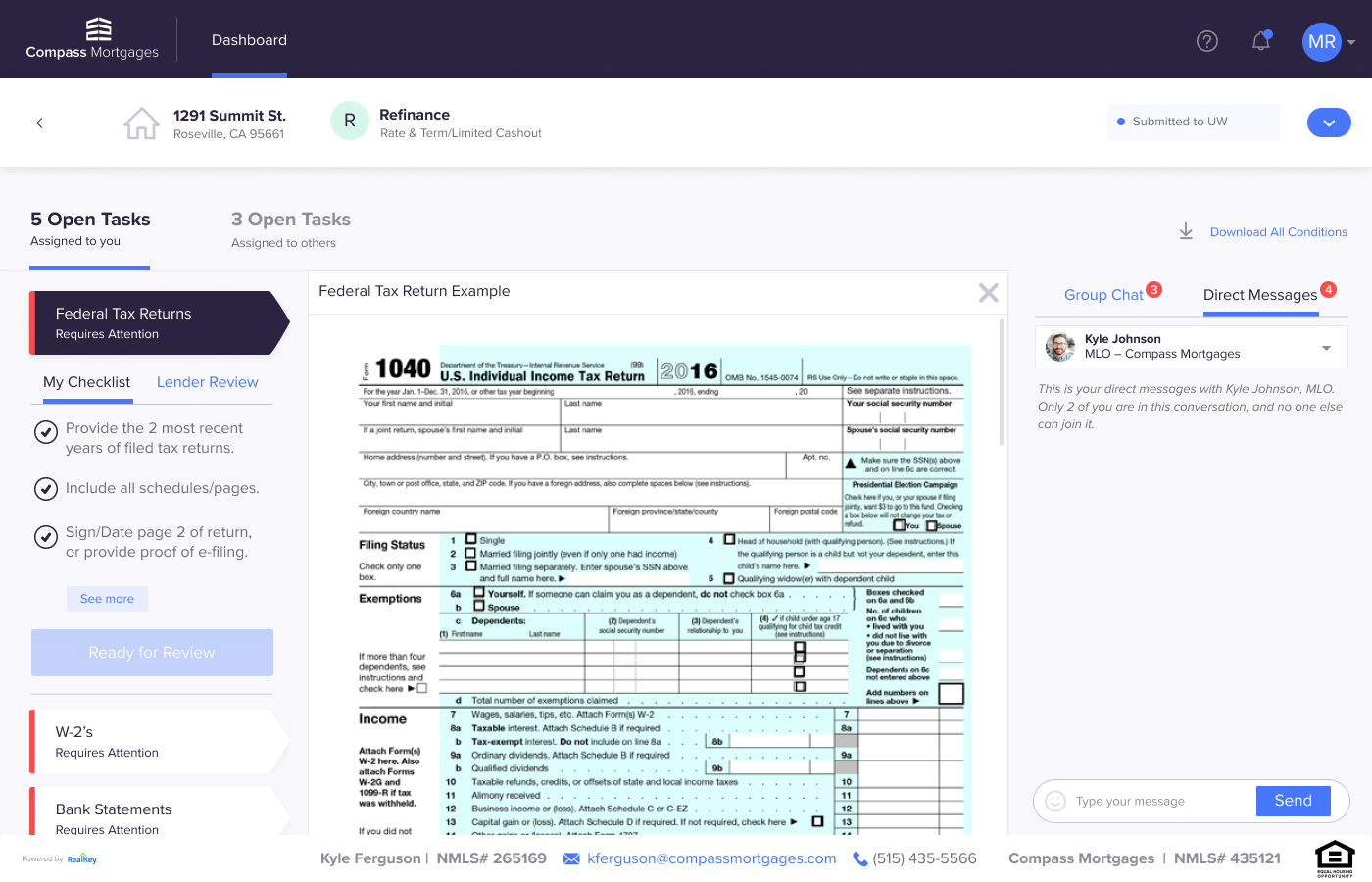
Task: Click Kyle Johnson's profile photo
Action: (1060, 347)
